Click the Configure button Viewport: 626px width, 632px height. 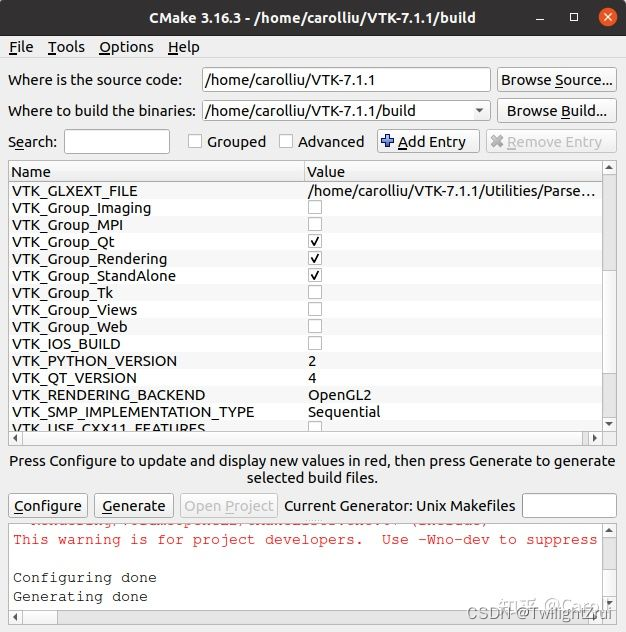click(48, 505)
